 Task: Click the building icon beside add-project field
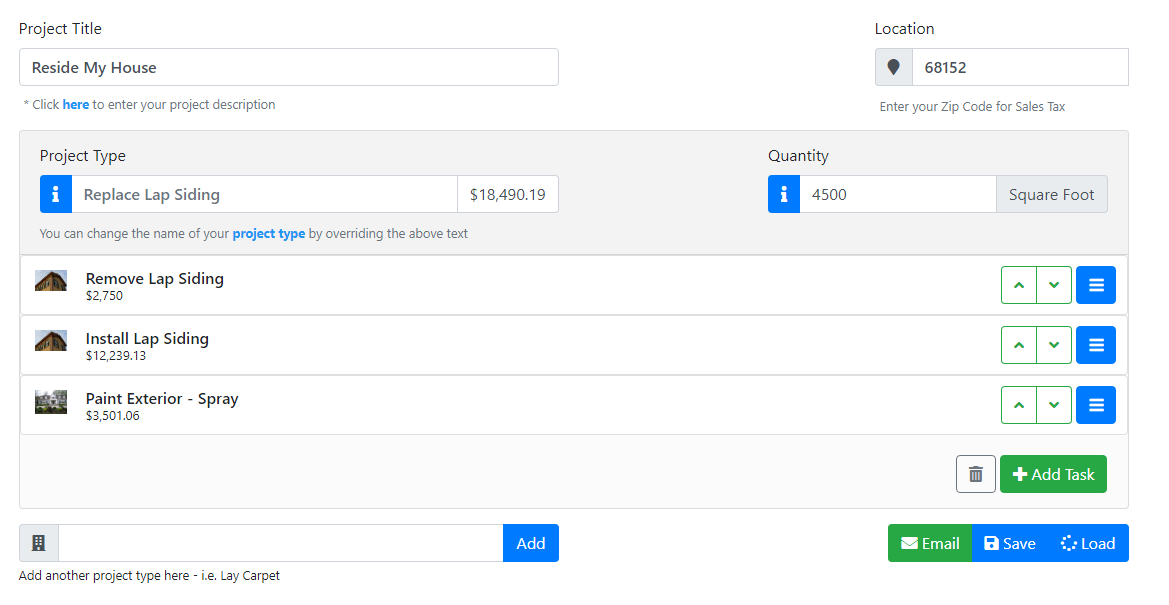(x=39, y=543)
